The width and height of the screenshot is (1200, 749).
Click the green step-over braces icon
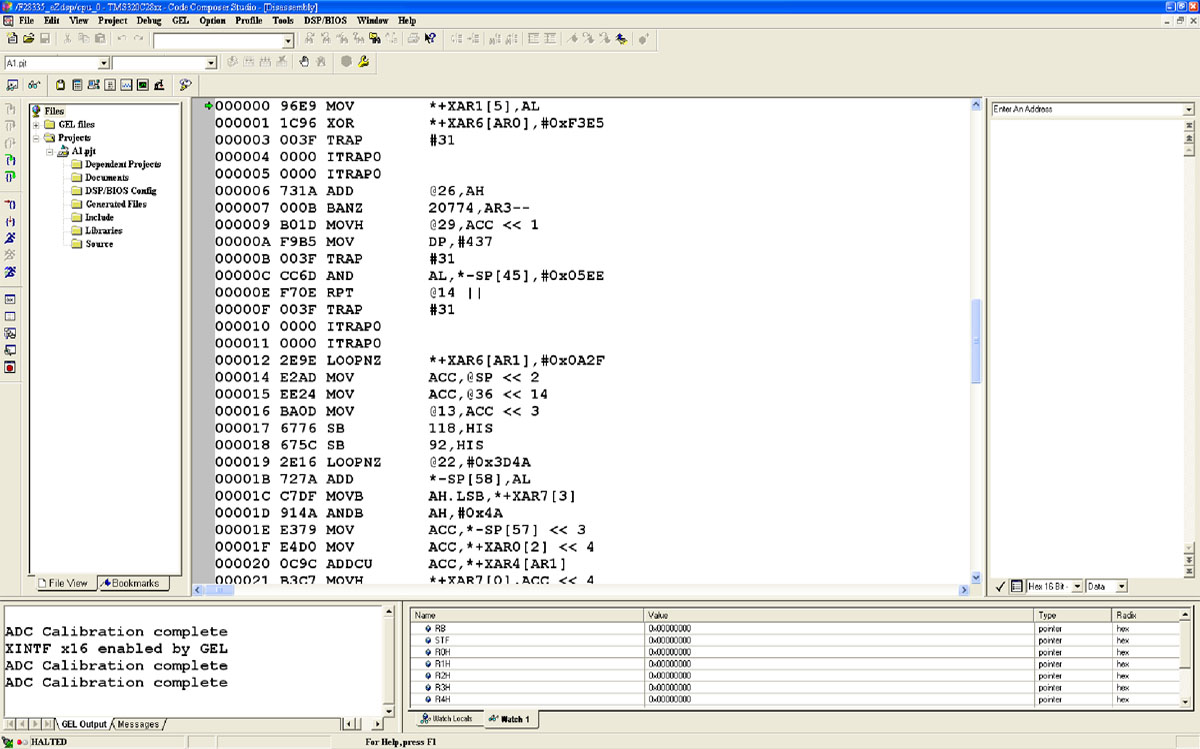(10, 176)
